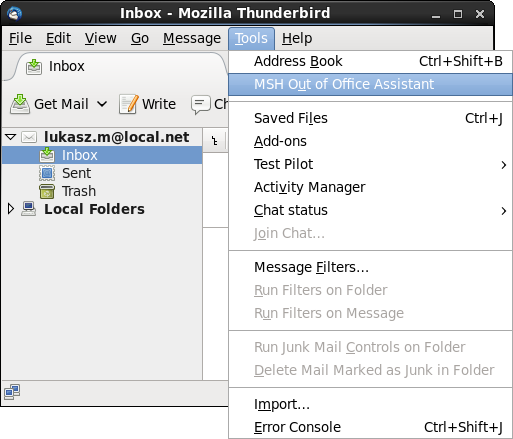Click the Sent folder stamp icon

pos(47,173)
